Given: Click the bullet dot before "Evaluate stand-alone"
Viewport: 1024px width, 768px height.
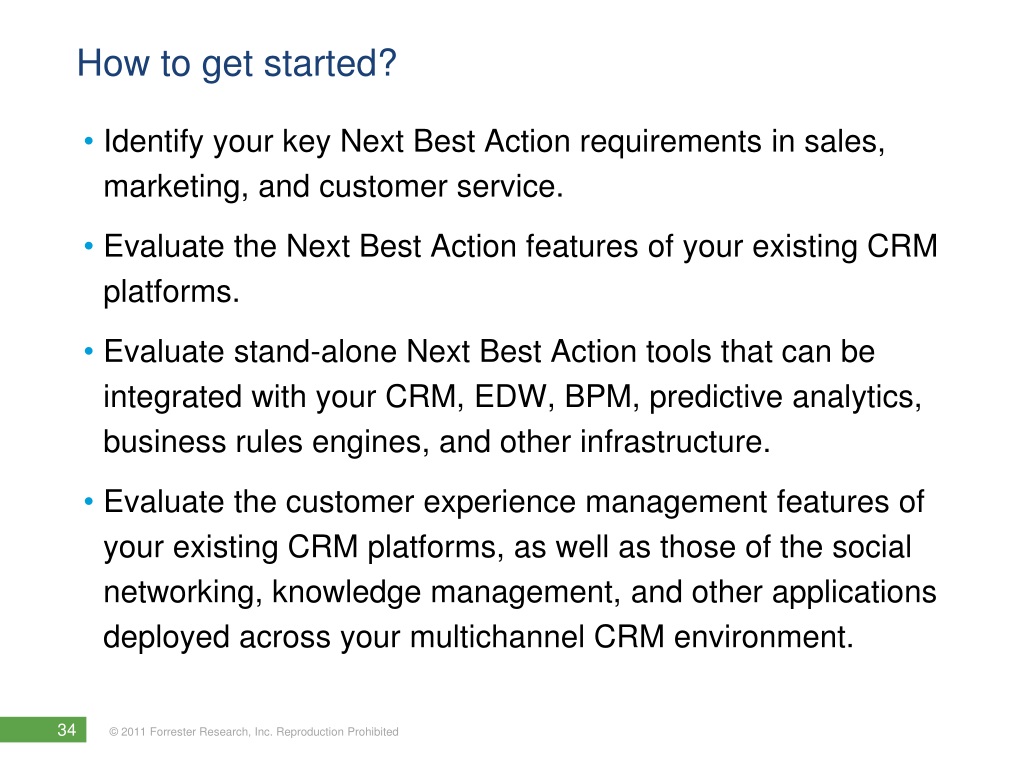Looking at the screenshot, I should 90,353.
